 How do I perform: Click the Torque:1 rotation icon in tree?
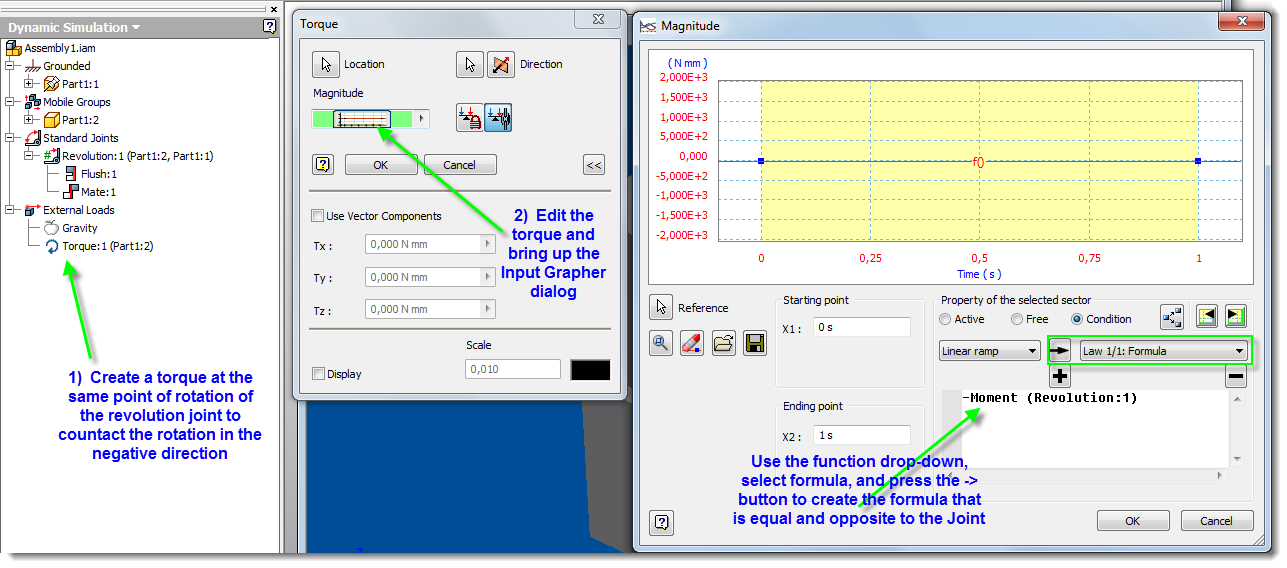pos(52,246)
